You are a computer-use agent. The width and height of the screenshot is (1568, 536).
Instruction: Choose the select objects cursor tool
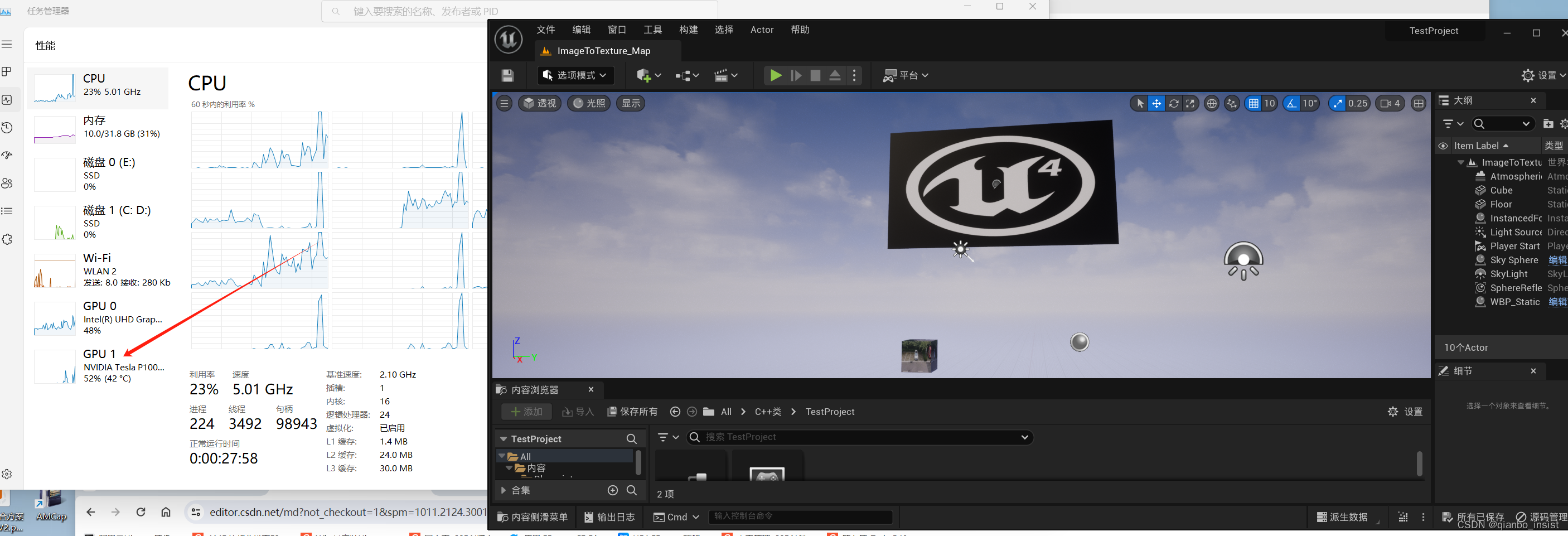point(1140,104)
